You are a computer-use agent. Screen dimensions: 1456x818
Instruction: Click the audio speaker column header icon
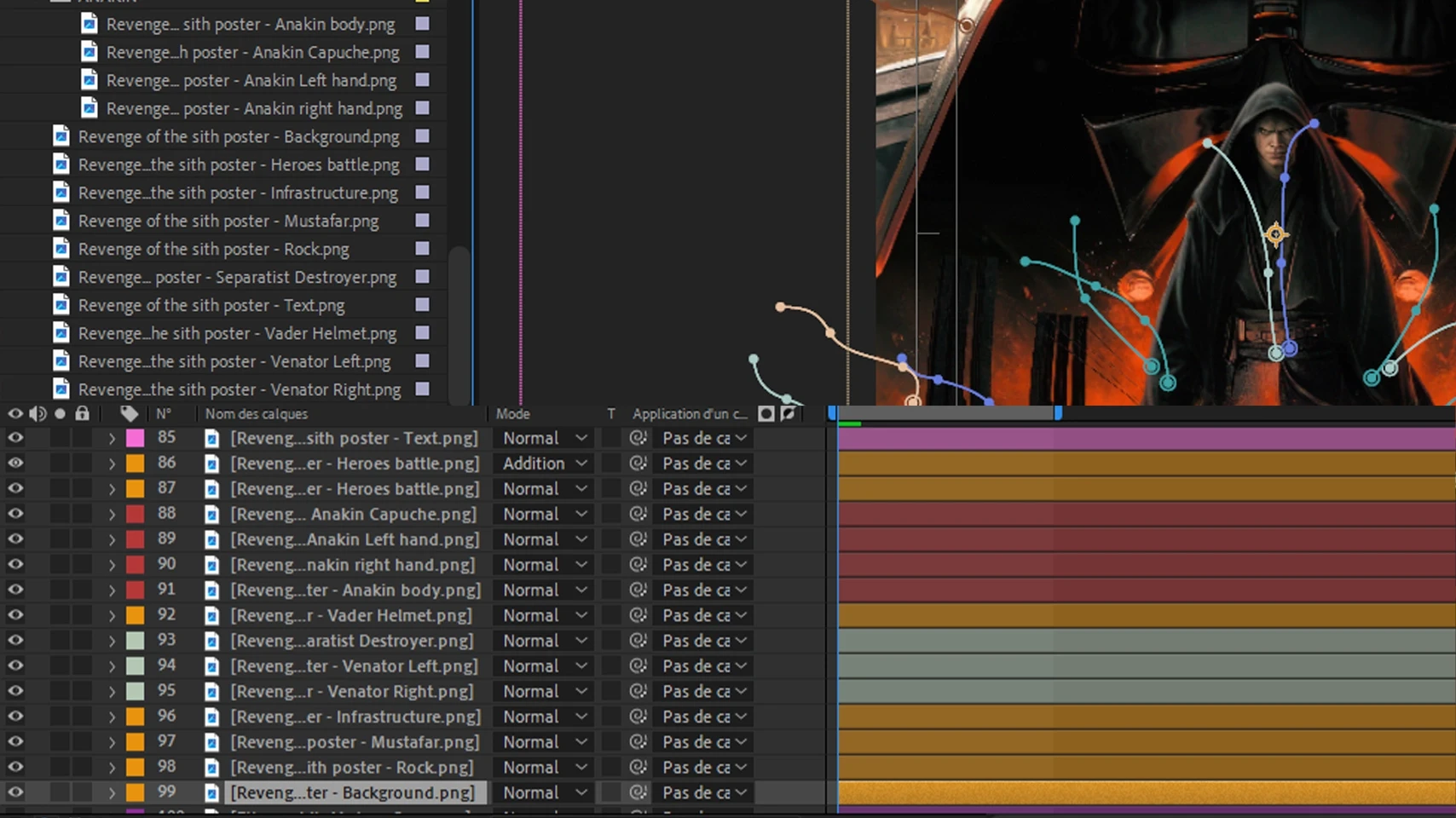point(38,413)
